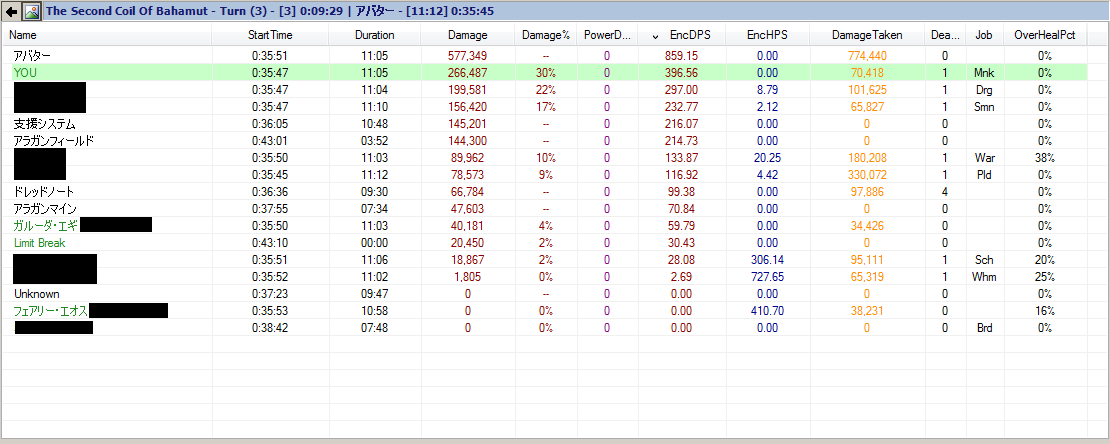
Task: Sort by EncHPS column header
Action: click(x=767, y=35)
